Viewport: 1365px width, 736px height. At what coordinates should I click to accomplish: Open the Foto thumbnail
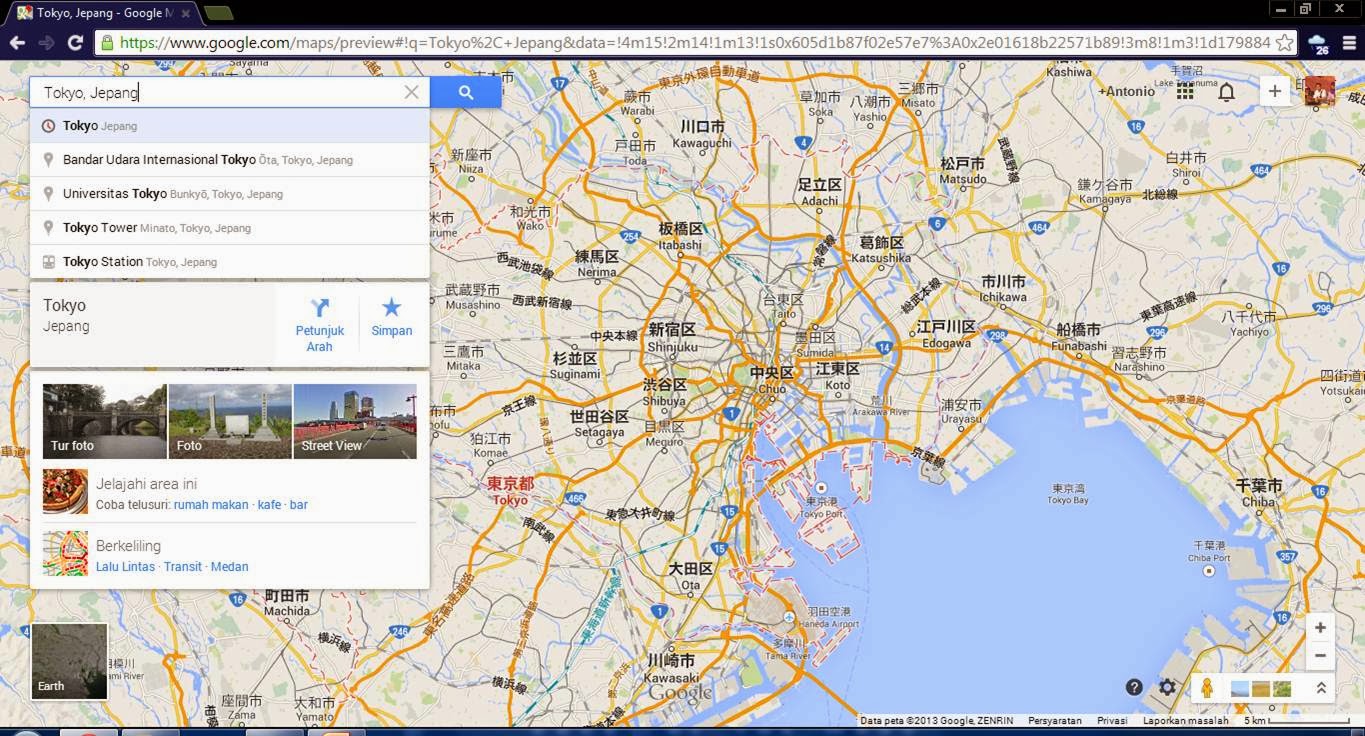pos(230,421)
